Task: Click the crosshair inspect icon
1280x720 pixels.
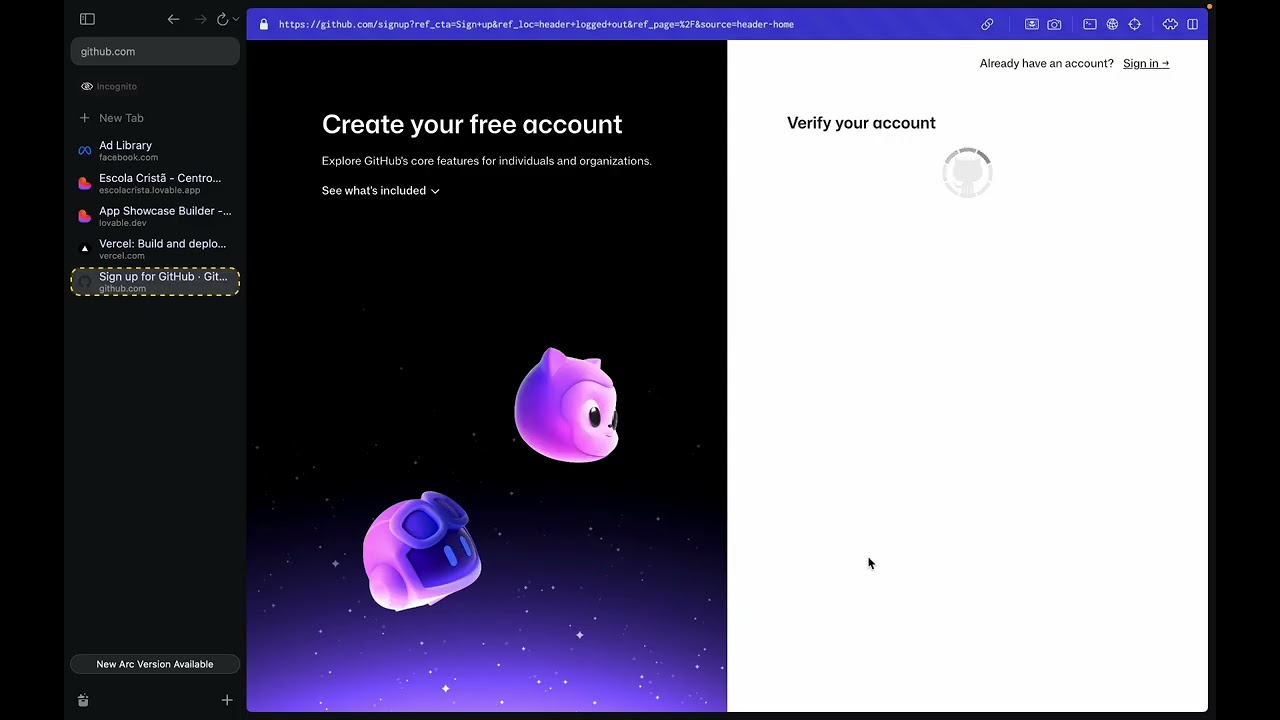Action: (1134, 24)
